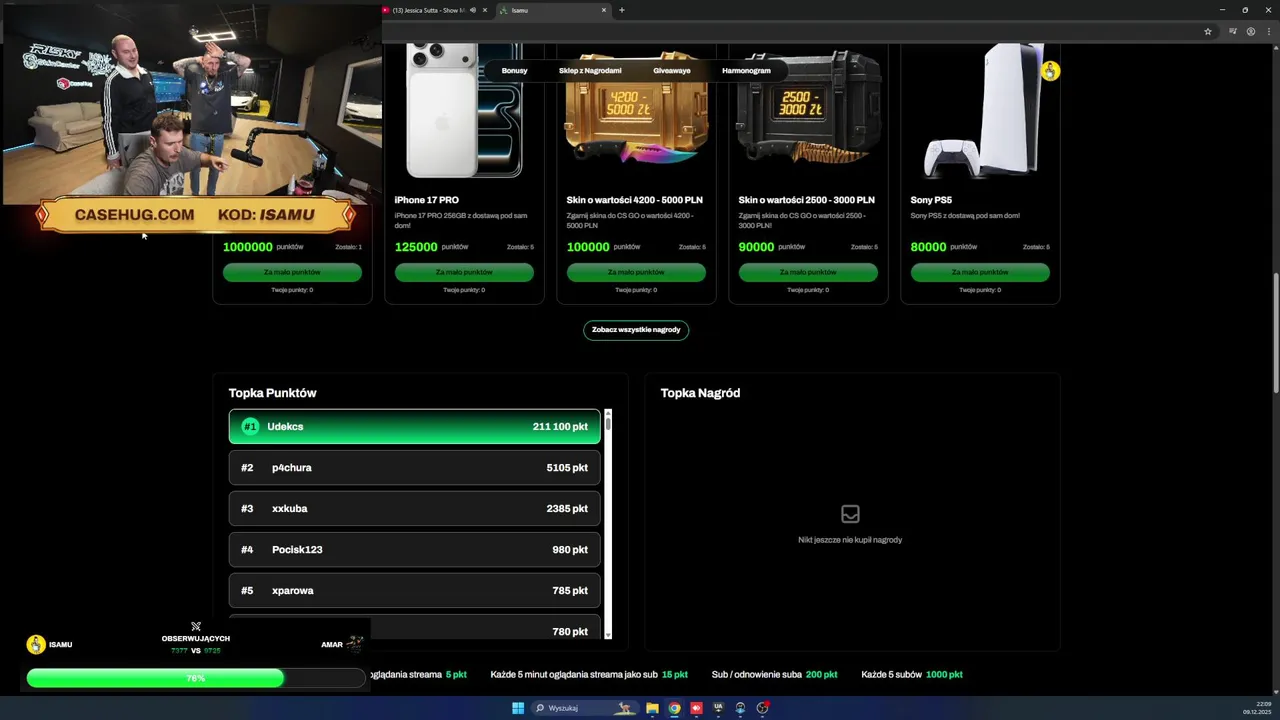Open the headset avatar app in taskbar

click(x=740, y=708)
